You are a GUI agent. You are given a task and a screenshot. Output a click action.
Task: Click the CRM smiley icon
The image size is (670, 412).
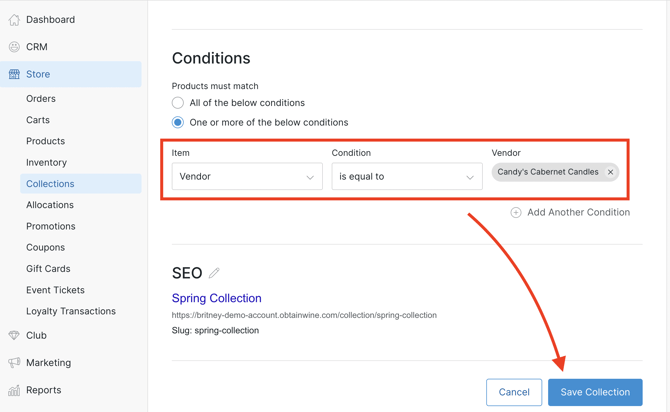[14, 47]
